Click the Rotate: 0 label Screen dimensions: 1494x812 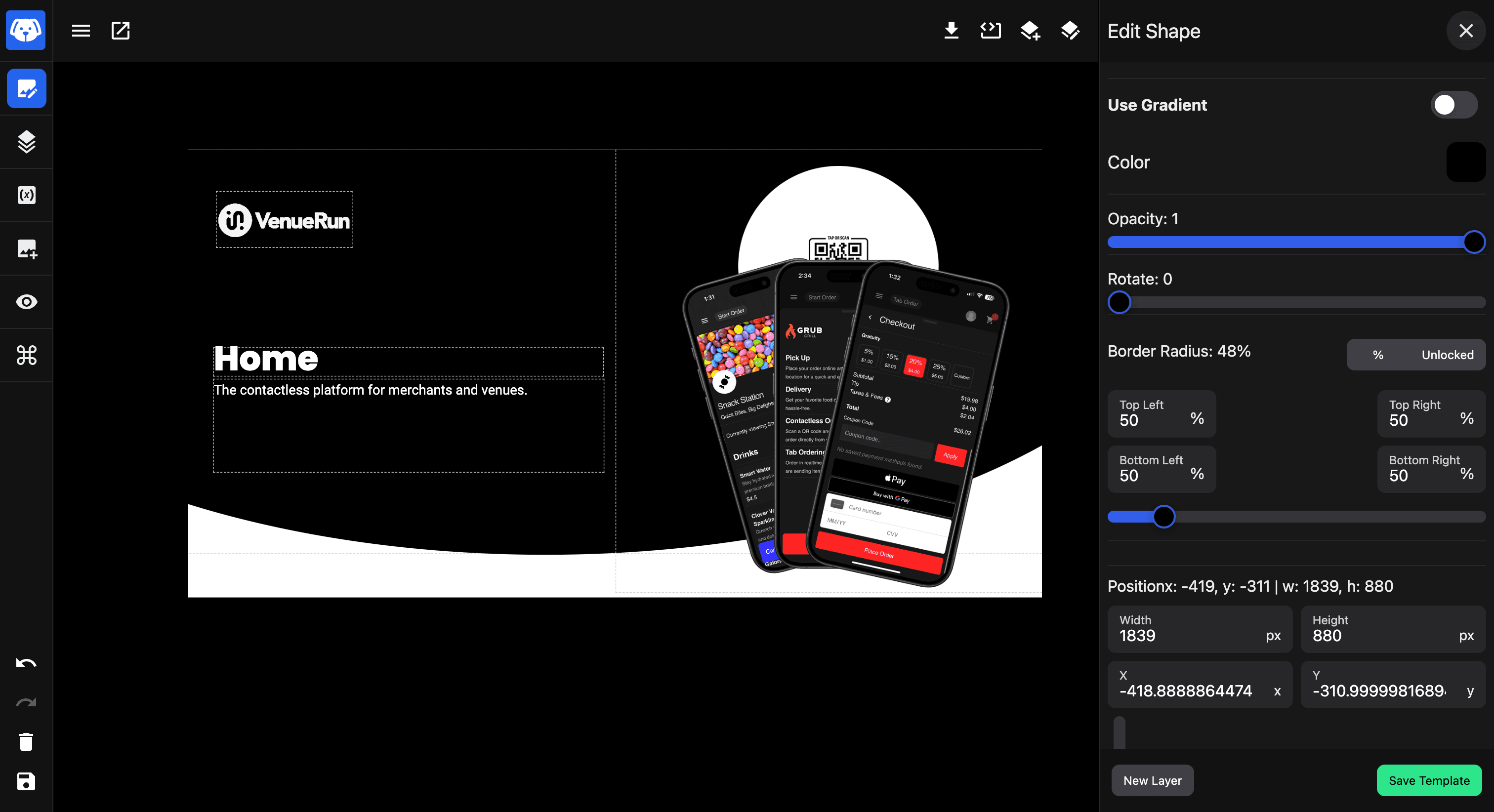pyautogui.click(x=1139, y=279)
